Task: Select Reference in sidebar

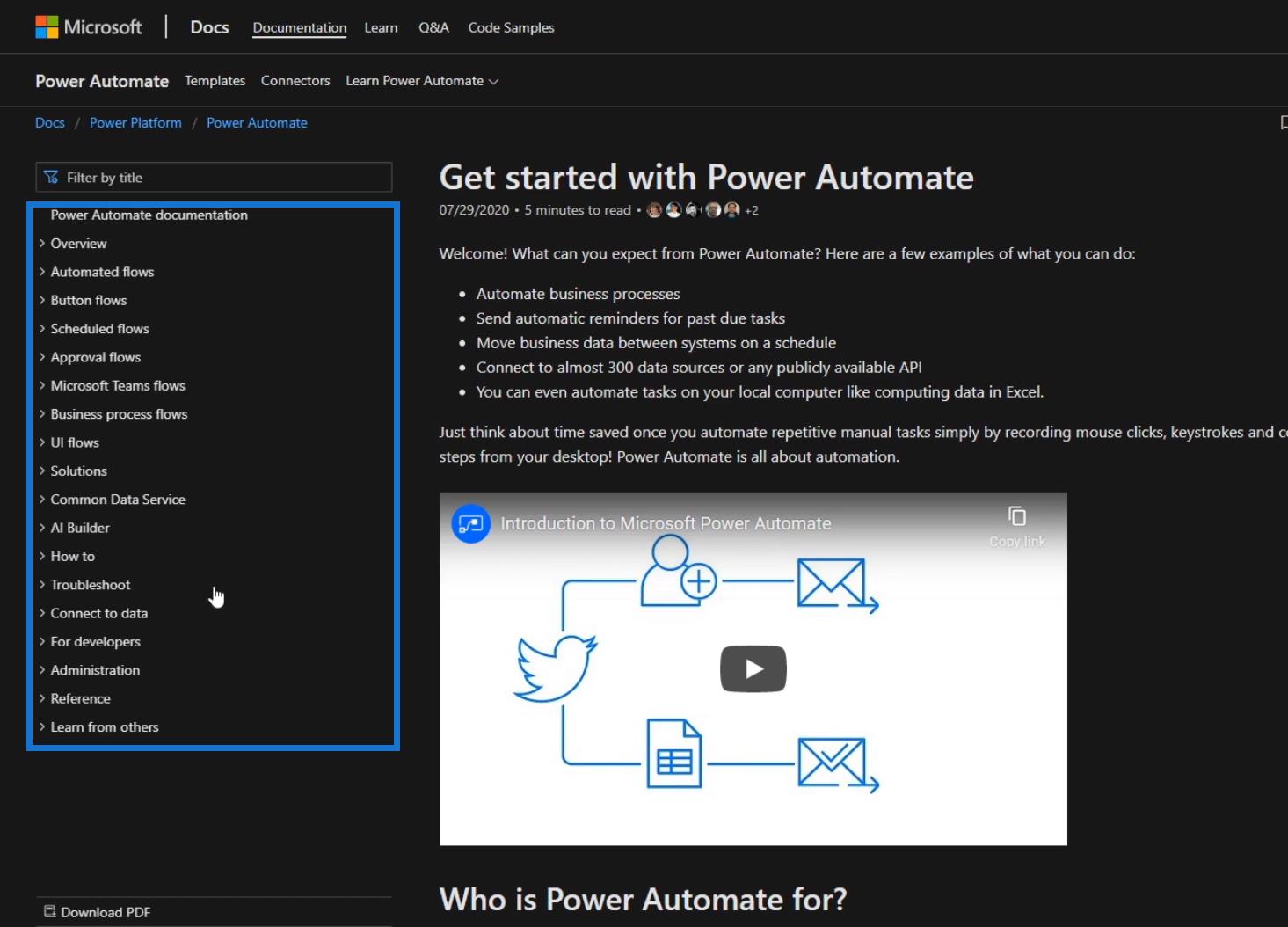Action: (x=80, y=698)
